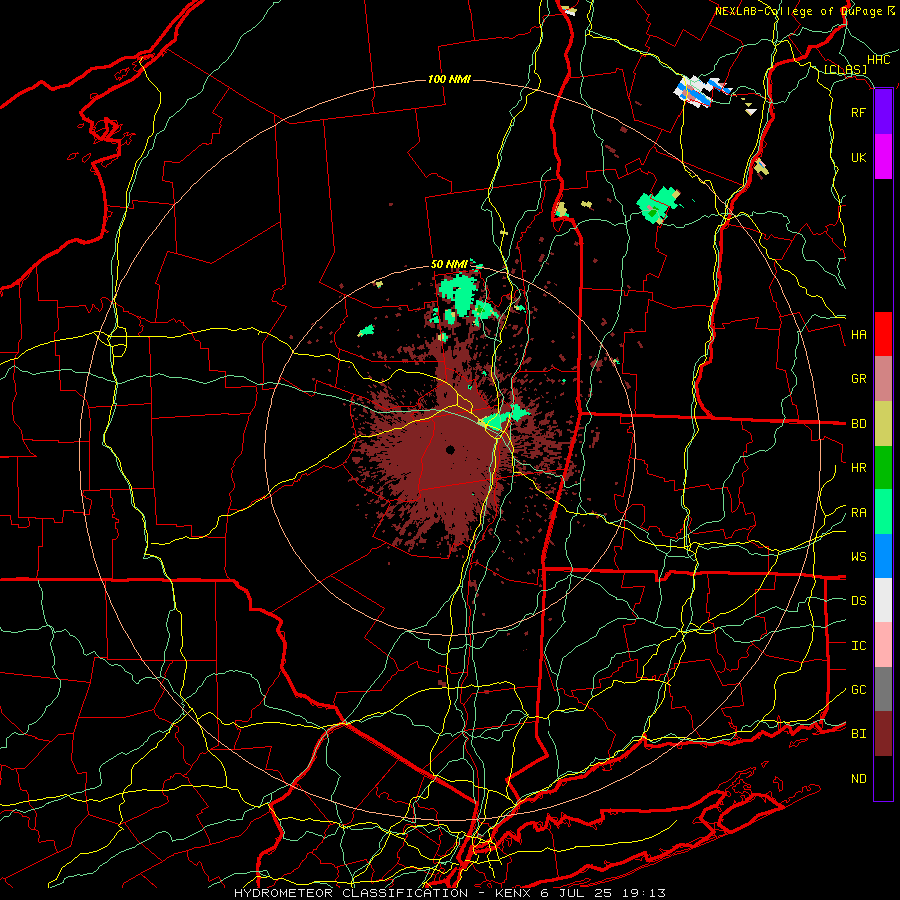This screenshot has height=900, width=900.
Task: Click the 50 NMI range ring label
Action: click(x=449, y=264)
